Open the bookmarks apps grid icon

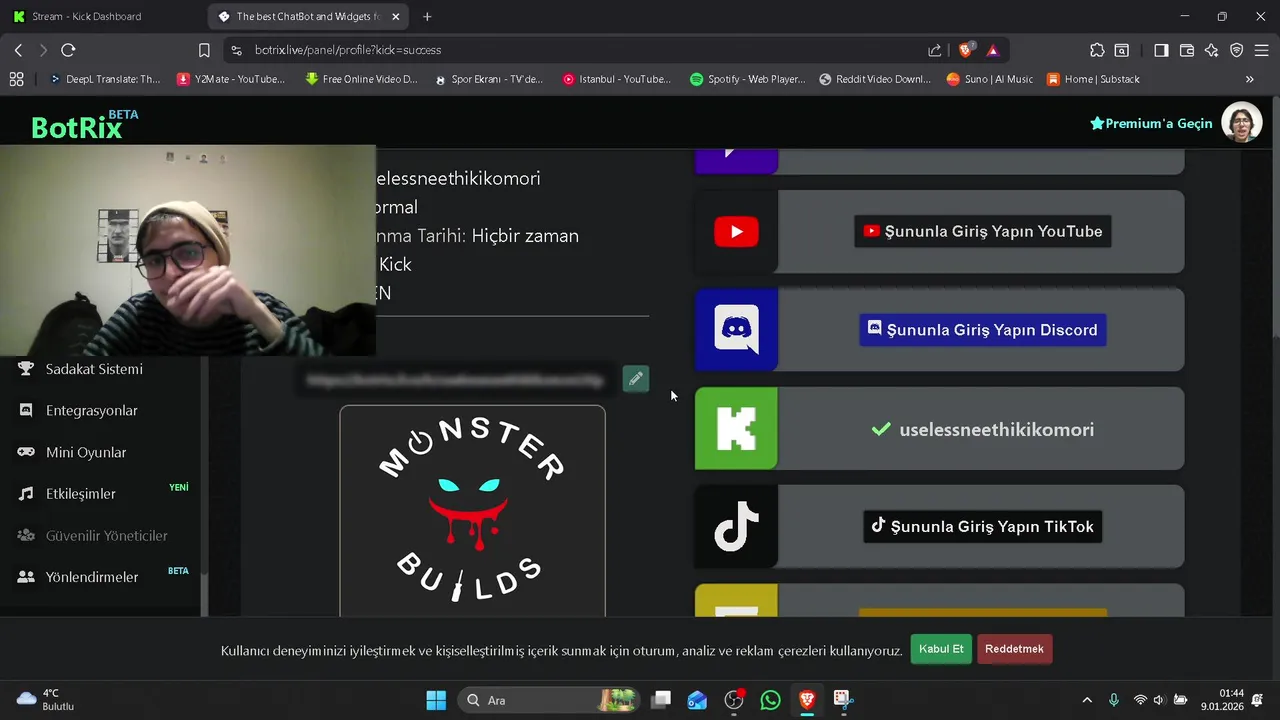(16, 79)
